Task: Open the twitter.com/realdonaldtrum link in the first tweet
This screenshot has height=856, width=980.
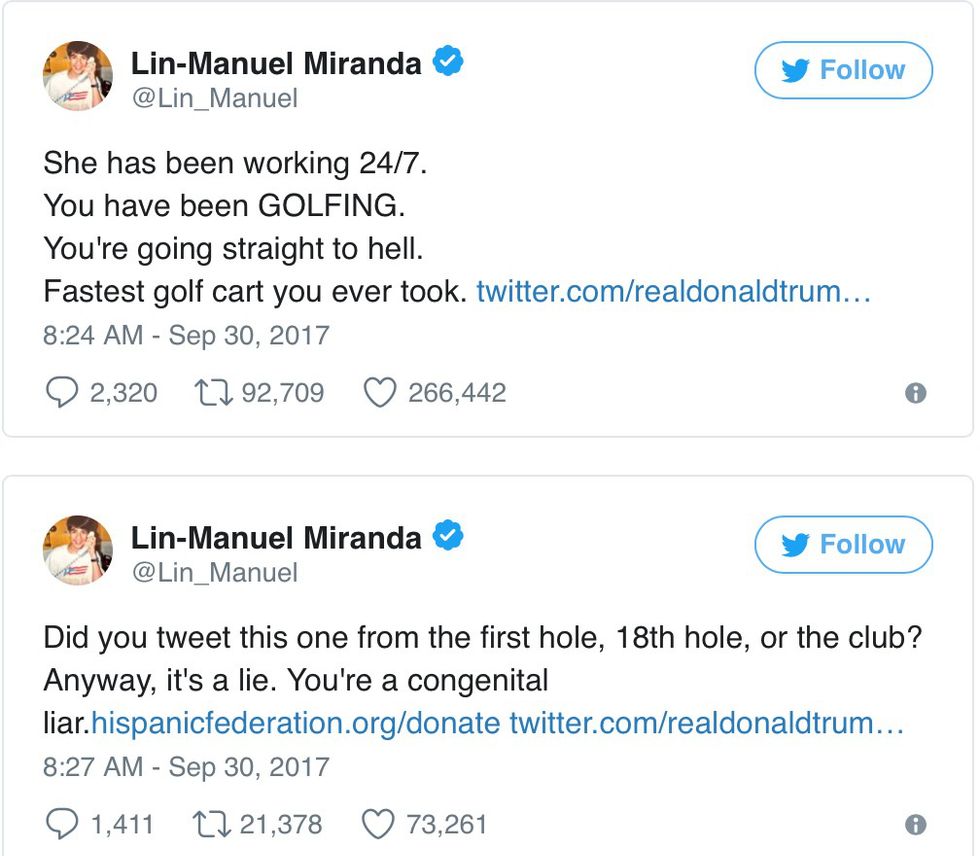Action: tap(675, 292)
